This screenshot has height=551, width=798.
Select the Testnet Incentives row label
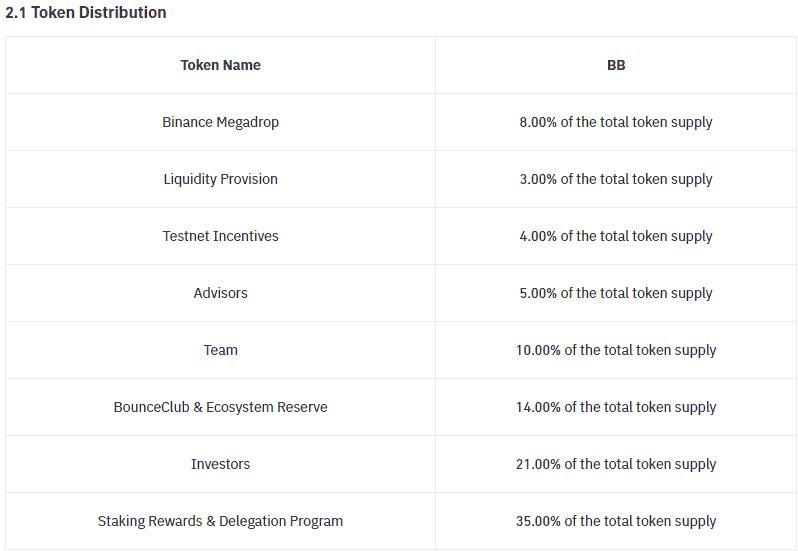point(220,236)
